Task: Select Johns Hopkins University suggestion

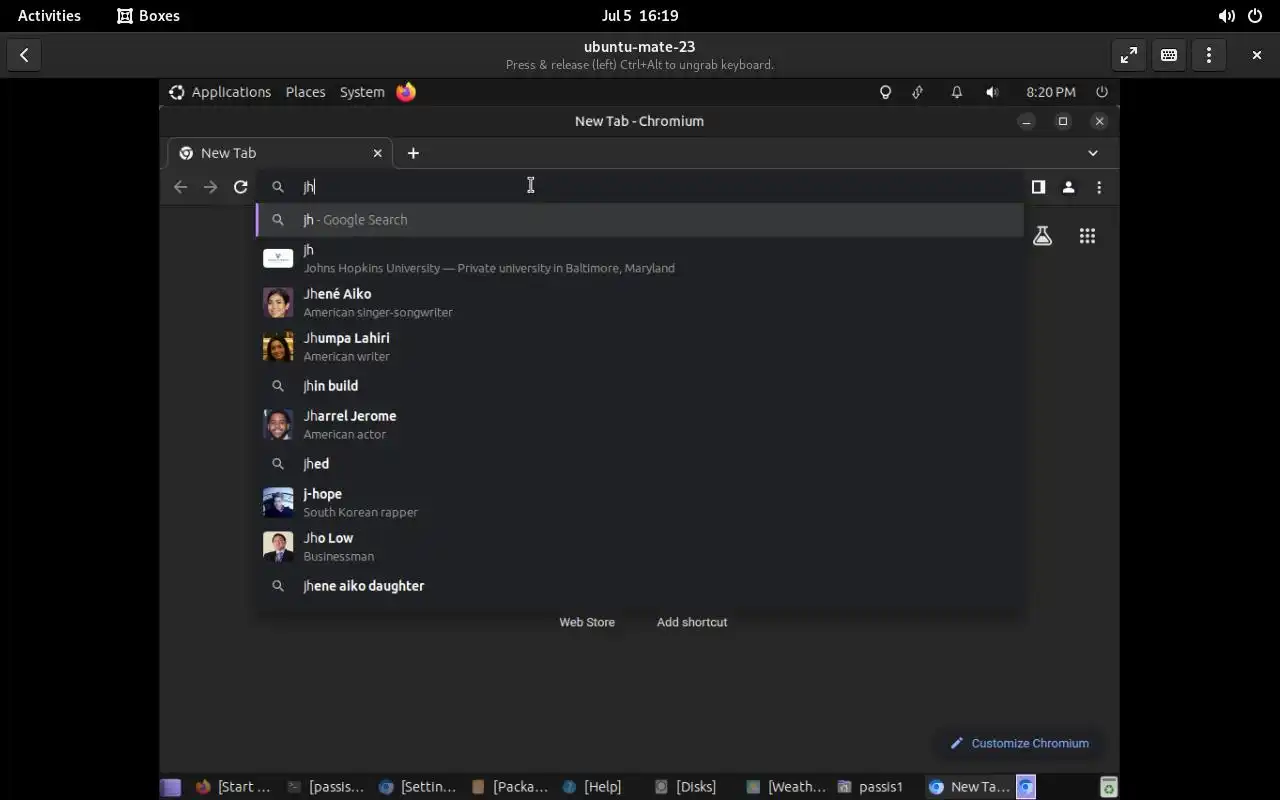Action: click(x=640, y=258)
